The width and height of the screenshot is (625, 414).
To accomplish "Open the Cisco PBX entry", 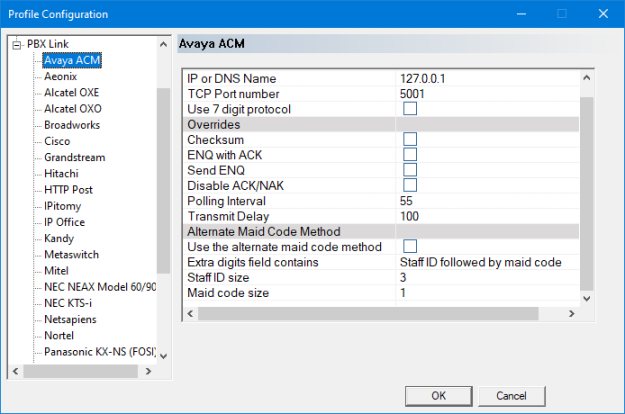I will tap(57, 141).
